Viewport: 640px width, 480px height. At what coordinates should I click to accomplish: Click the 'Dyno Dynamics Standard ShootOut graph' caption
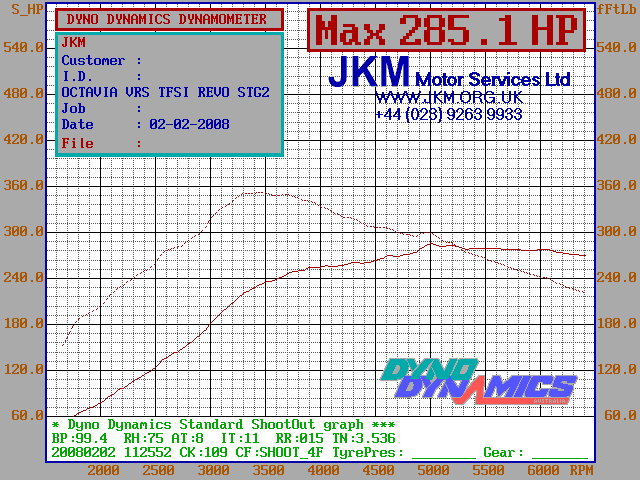coord(216,424)
